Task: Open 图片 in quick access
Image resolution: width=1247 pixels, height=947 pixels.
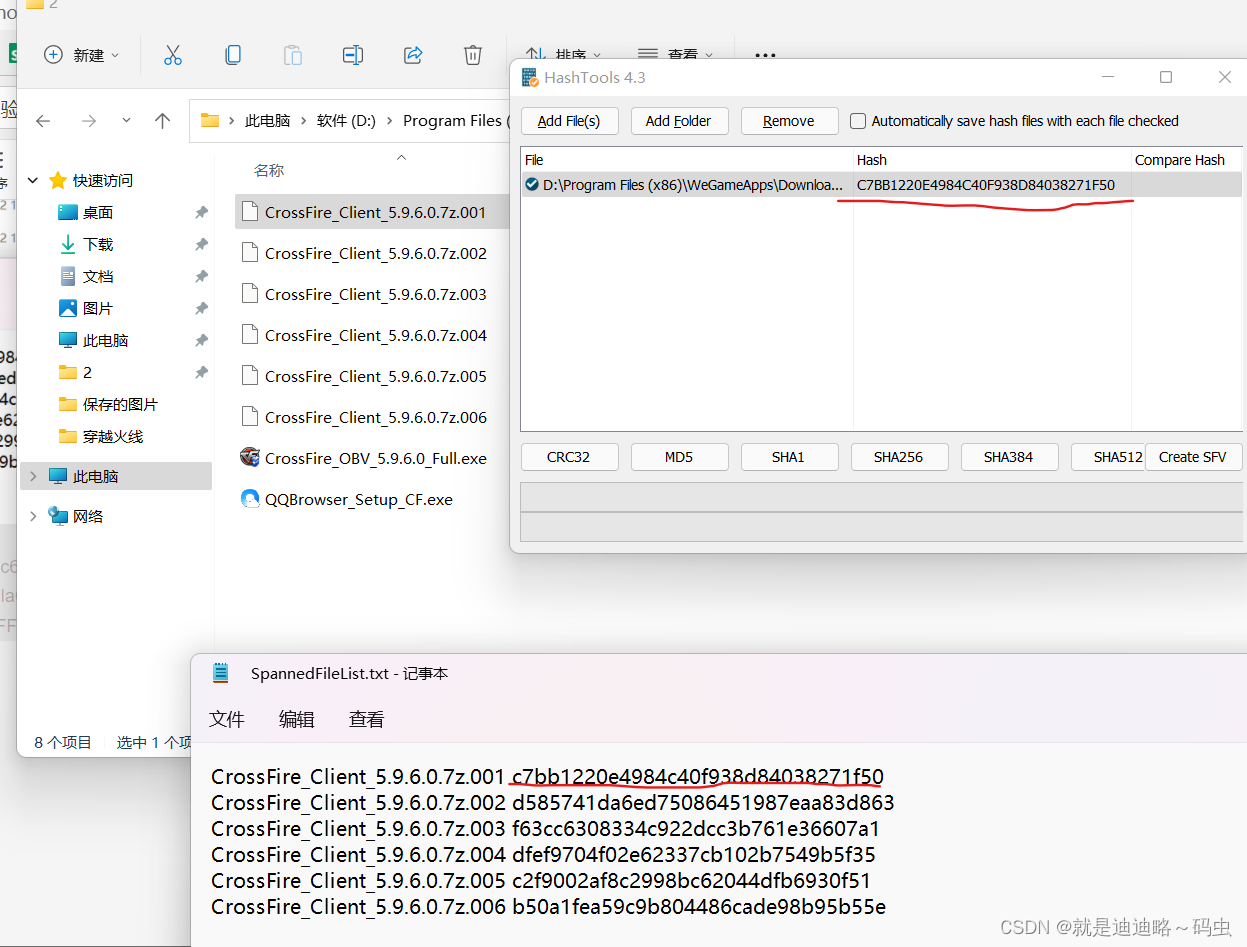Action: pos(97,308)
